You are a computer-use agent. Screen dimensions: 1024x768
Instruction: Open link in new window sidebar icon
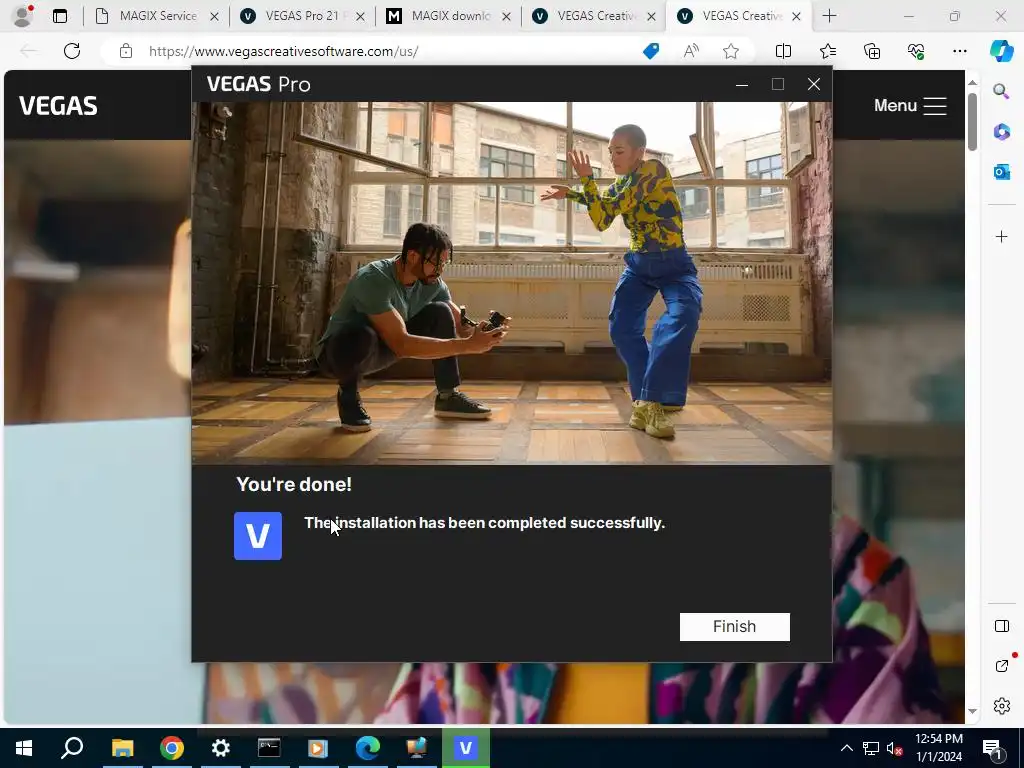(1001, 666)
